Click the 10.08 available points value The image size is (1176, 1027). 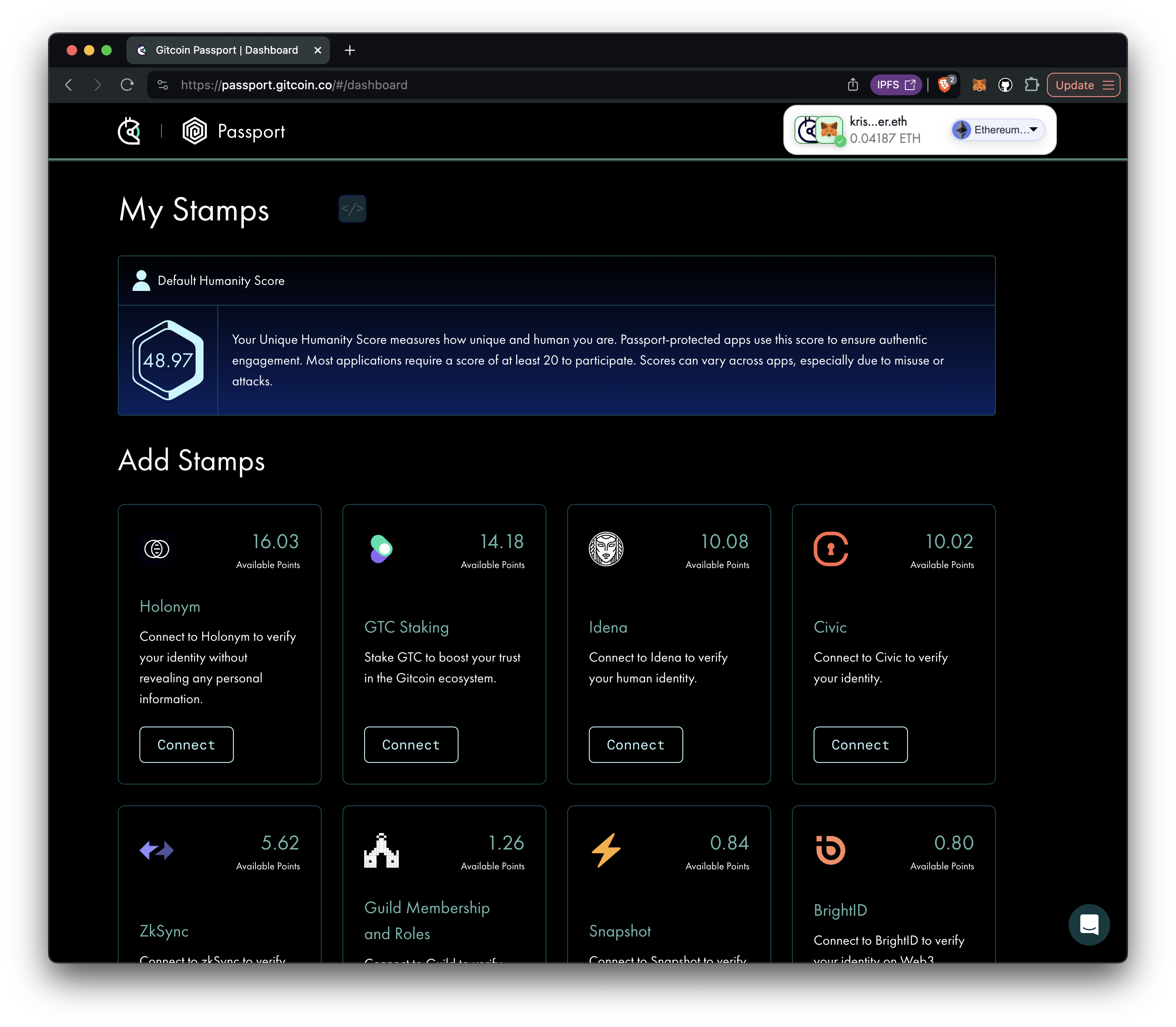[x=724, y=542]
